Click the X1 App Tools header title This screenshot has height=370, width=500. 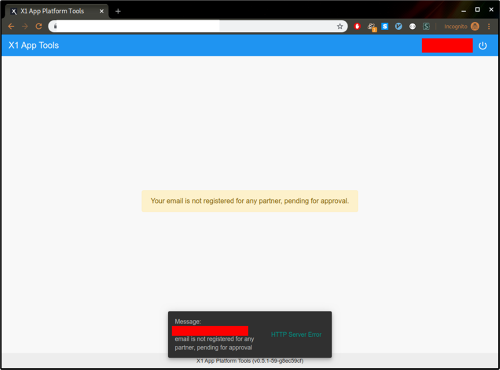pyautogui.click(x=34, y=45)
